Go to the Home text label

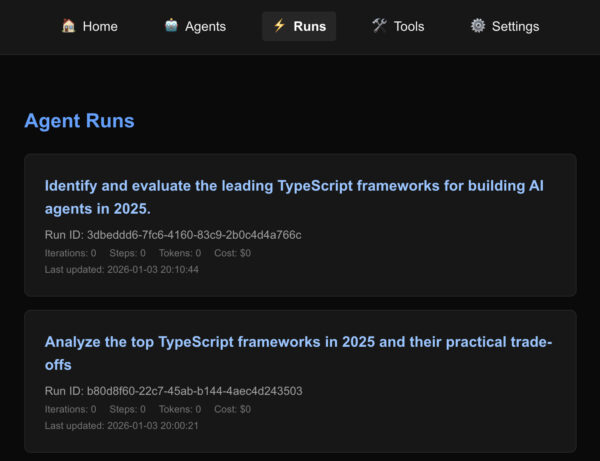[x=100, y=27]
